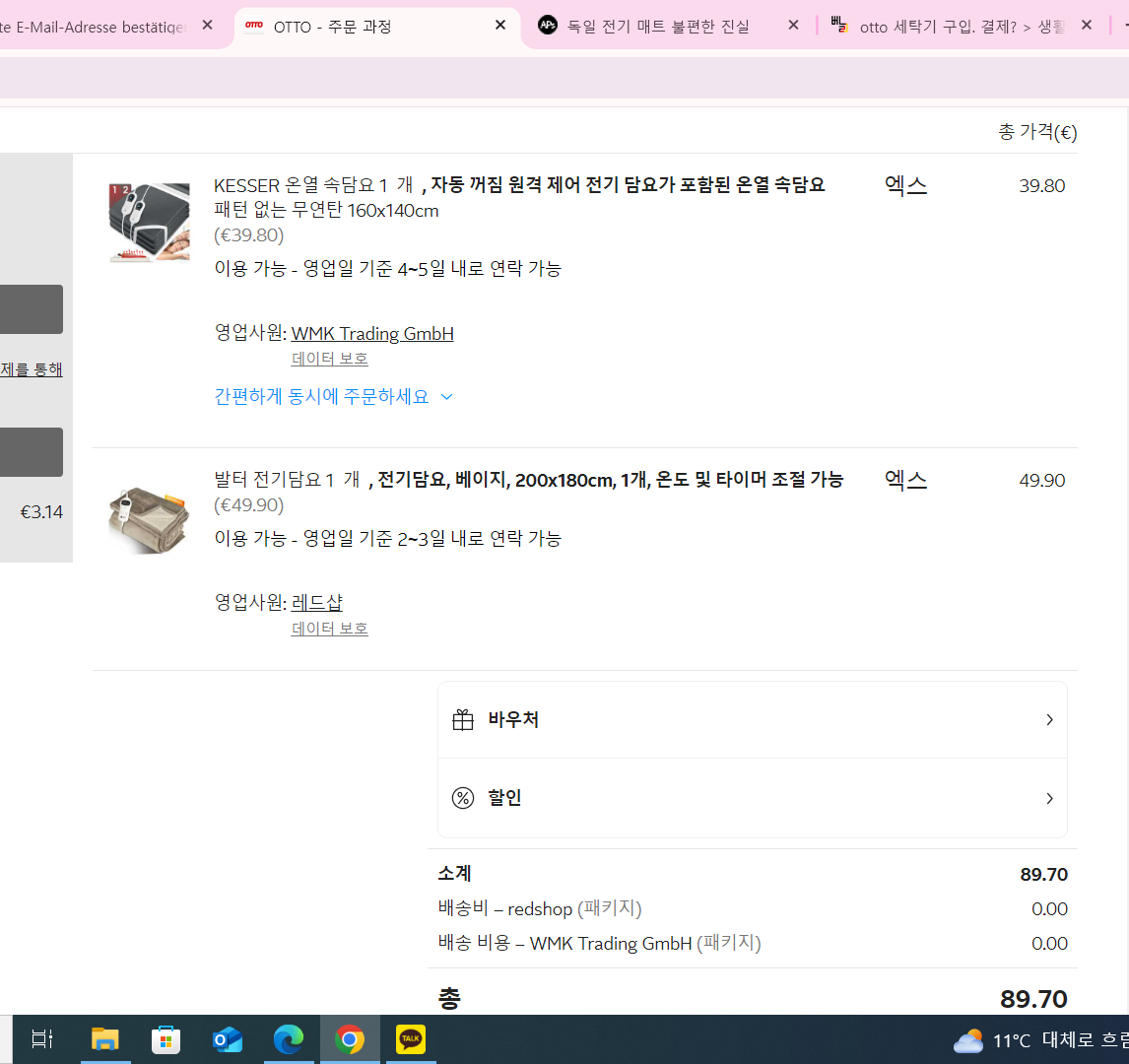Screen dimensions: 1129x1064
Task: Open the beige electric blanket thumbnail
Action: (149, 520)
